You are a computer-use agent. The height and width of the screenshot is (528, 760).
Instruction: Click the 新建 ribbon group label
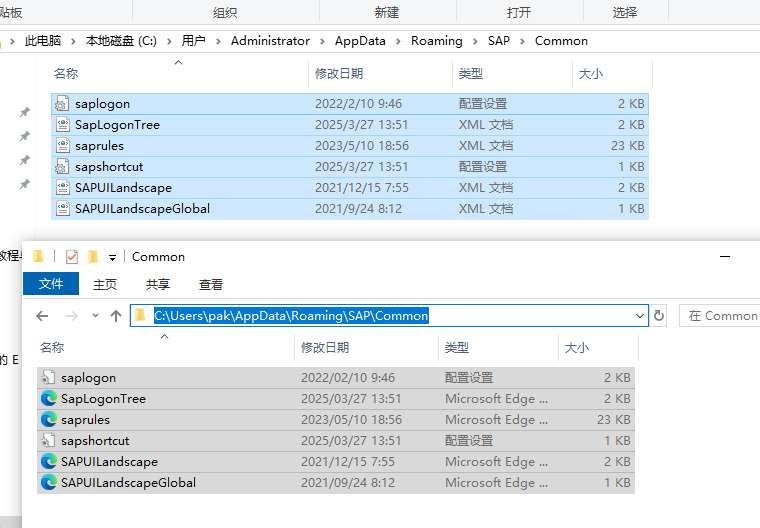[387, 13]
